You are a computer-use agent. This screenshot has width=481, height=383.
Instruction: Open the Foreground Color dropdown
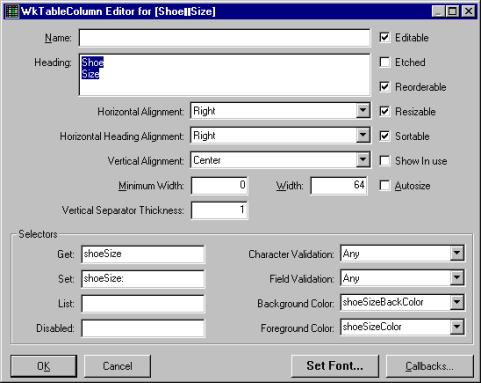point(457,327)
